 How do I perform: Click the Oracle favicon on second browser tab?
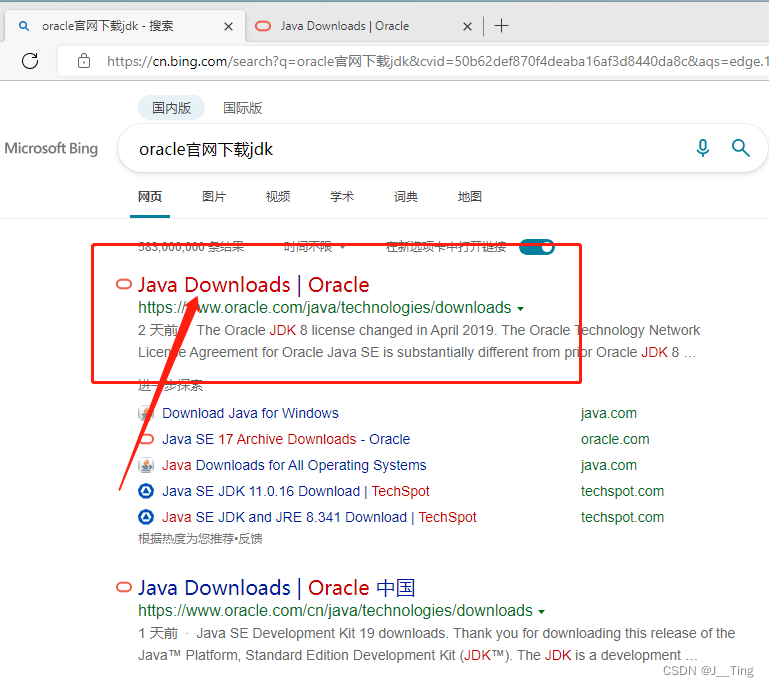[x=263, y=26]
